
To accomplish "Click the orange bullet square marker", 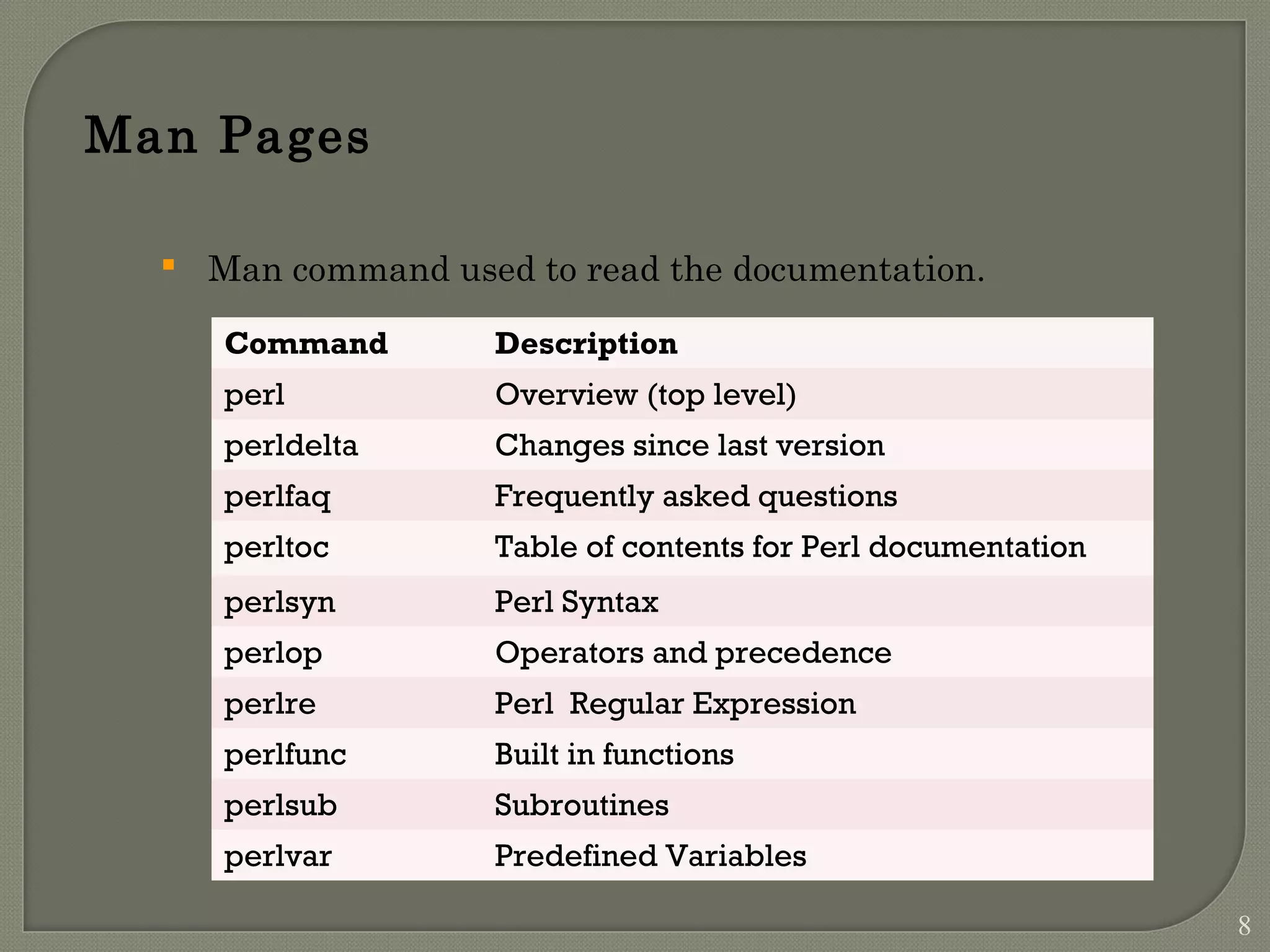I will point(168,265).
